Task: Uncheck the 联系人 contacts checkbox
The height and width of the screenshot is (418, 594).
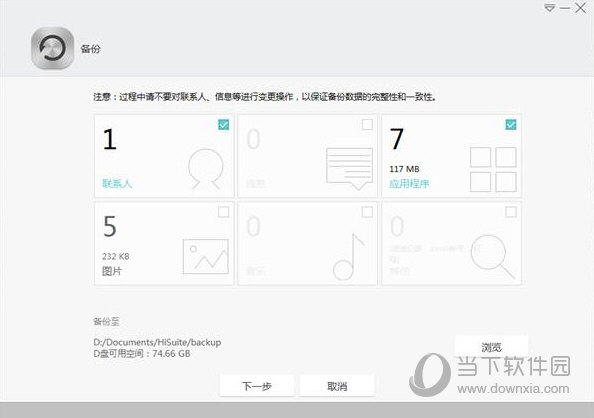Action: (224, 125)
